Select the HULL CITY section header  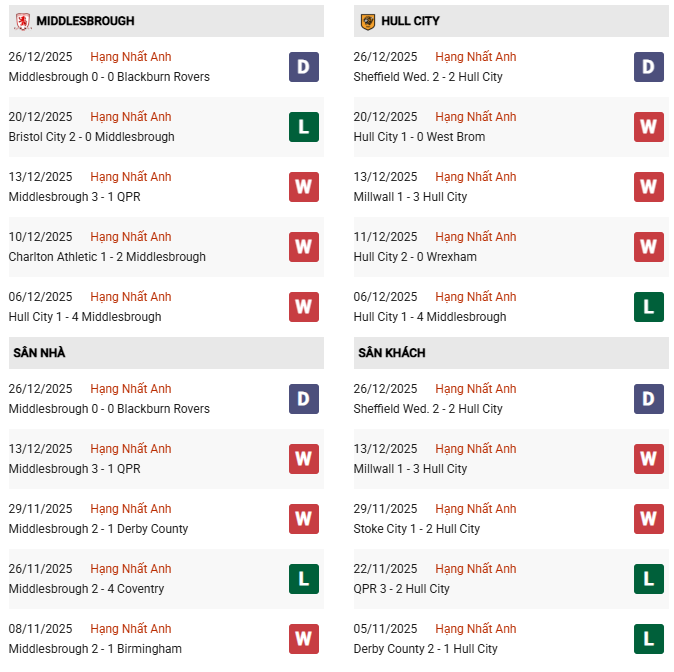click(410, 21)
